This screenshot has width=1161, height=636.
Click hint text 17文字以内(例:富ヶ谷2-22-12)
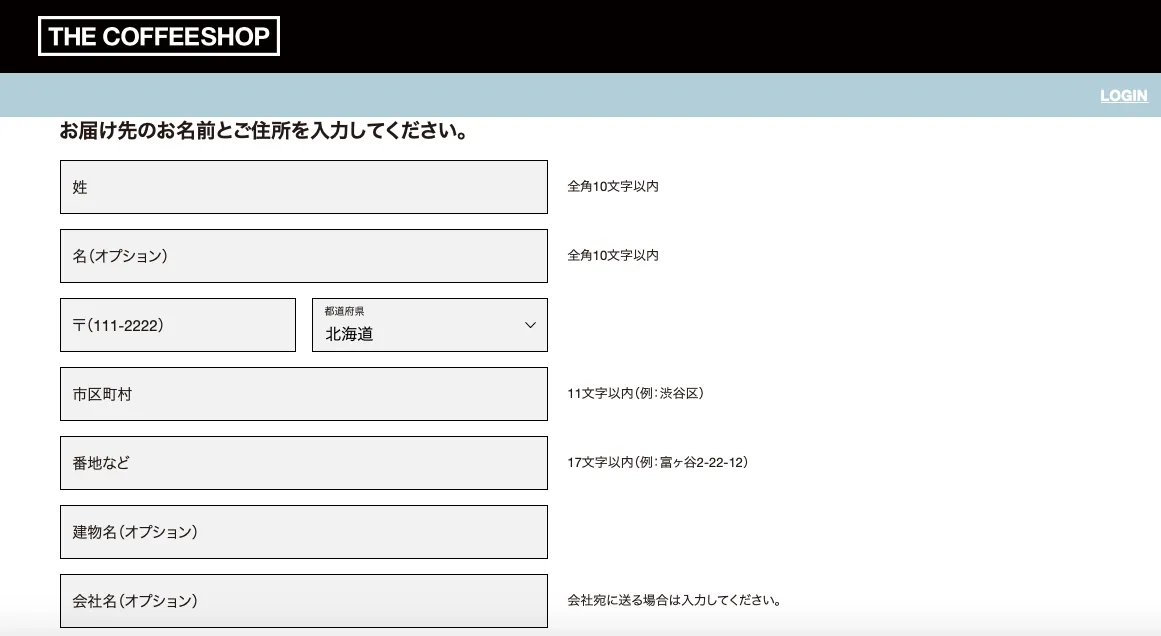tap(658, 462)
